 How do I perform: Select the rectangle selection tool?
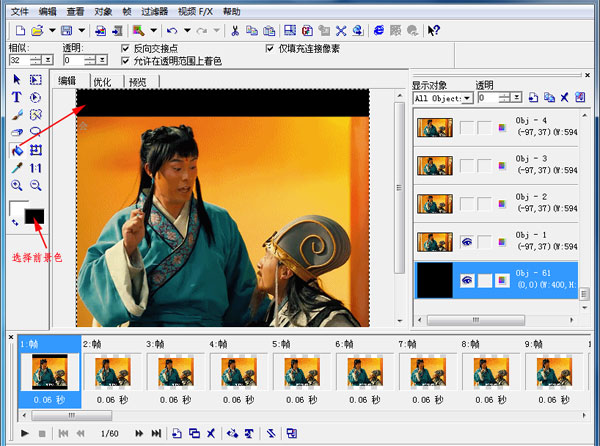tap(36, 80)
